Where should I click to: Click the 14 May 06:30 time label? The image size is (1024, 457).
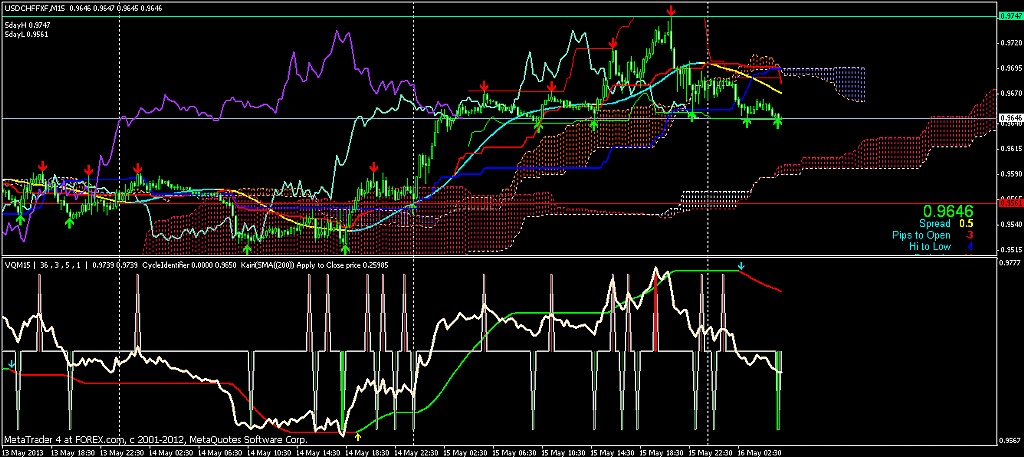[219, 452]
